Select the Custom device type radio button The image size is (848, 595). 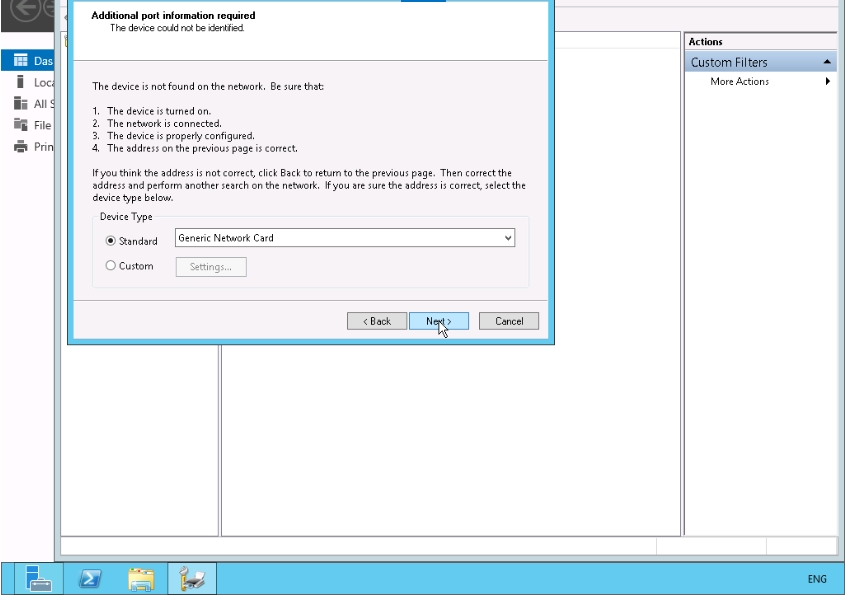(x=111, y=266)
